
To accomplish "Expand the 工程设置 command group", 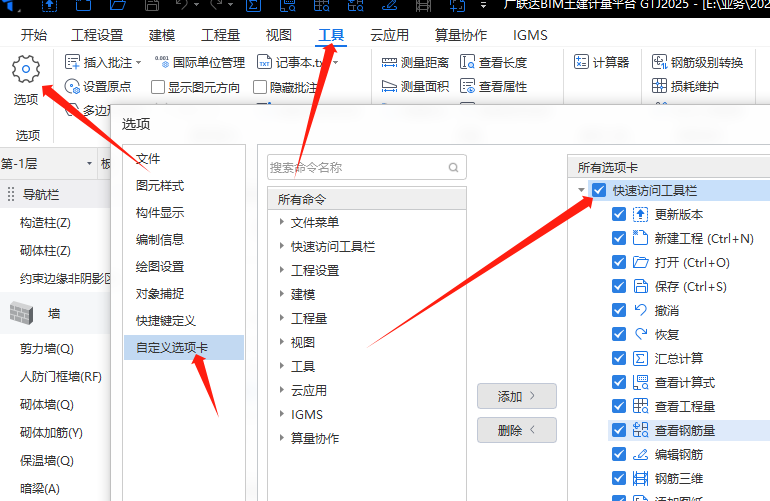I will (281, 270).
